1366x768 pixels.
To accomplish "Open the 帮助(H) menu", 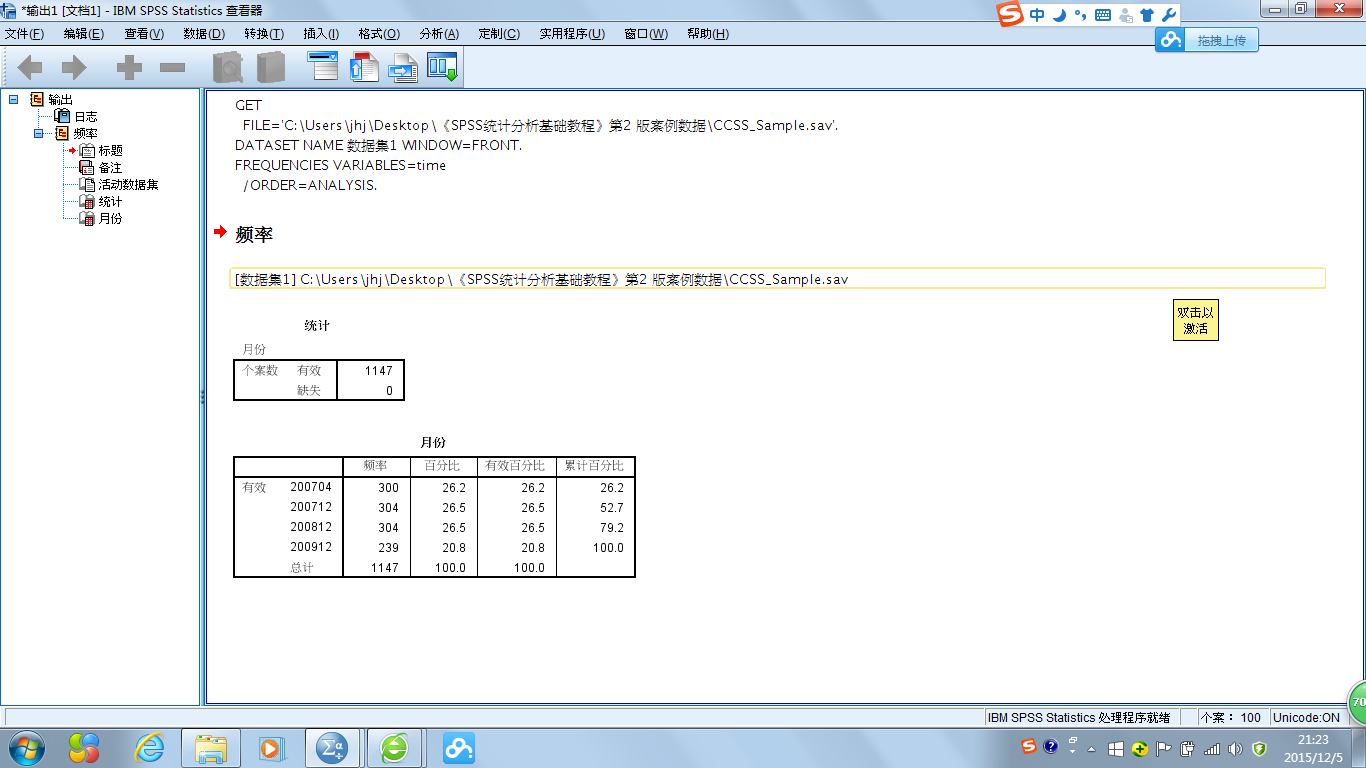I will (x=708, y=34).
